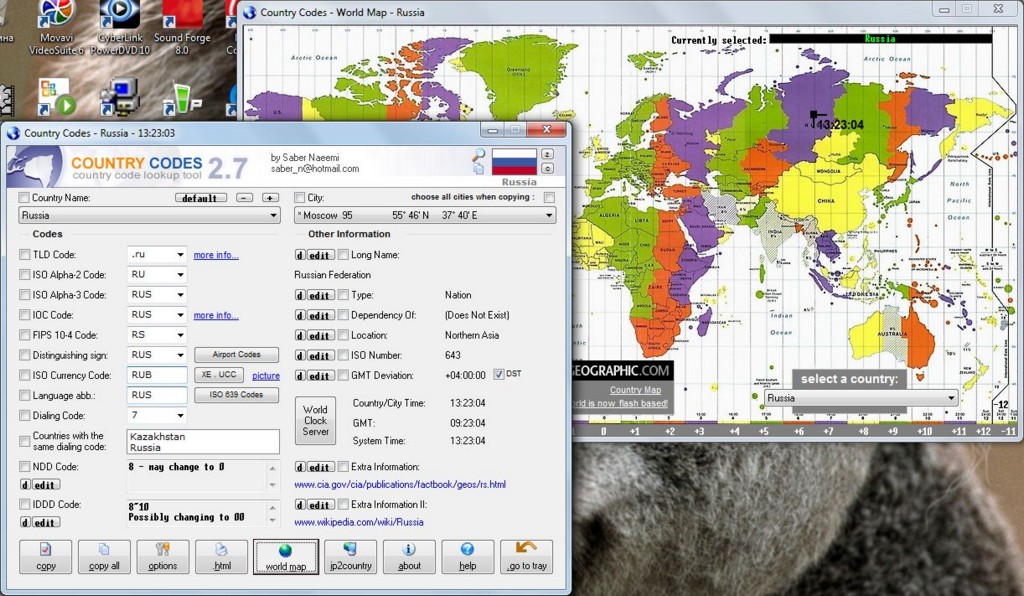Open help with the question mark icon

[468, 557]
